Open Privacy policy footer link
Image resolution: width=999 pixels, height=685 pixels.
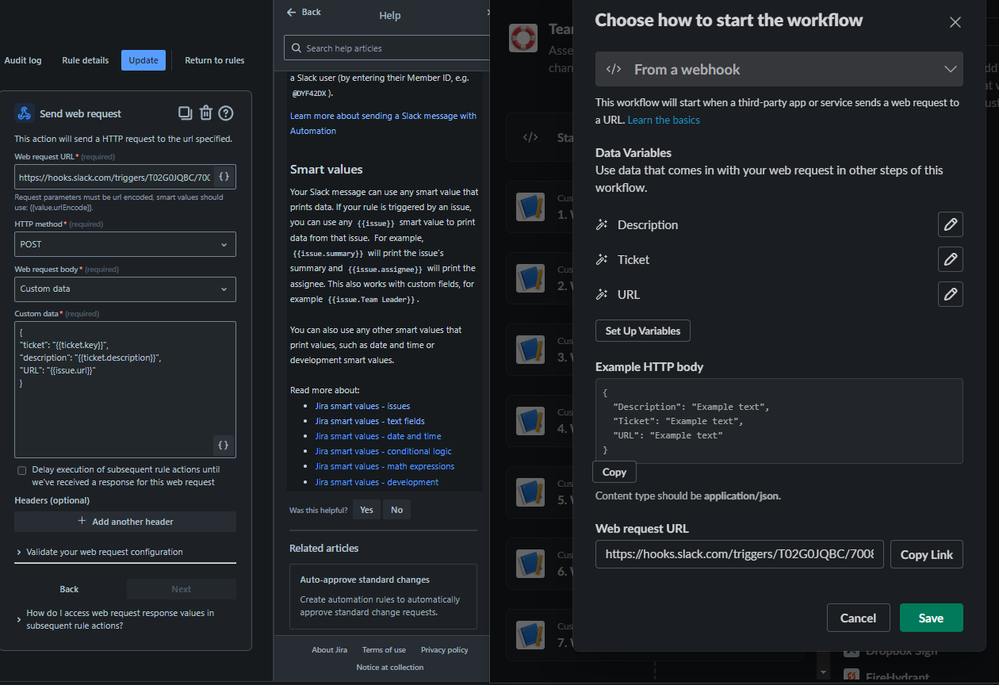444,650
